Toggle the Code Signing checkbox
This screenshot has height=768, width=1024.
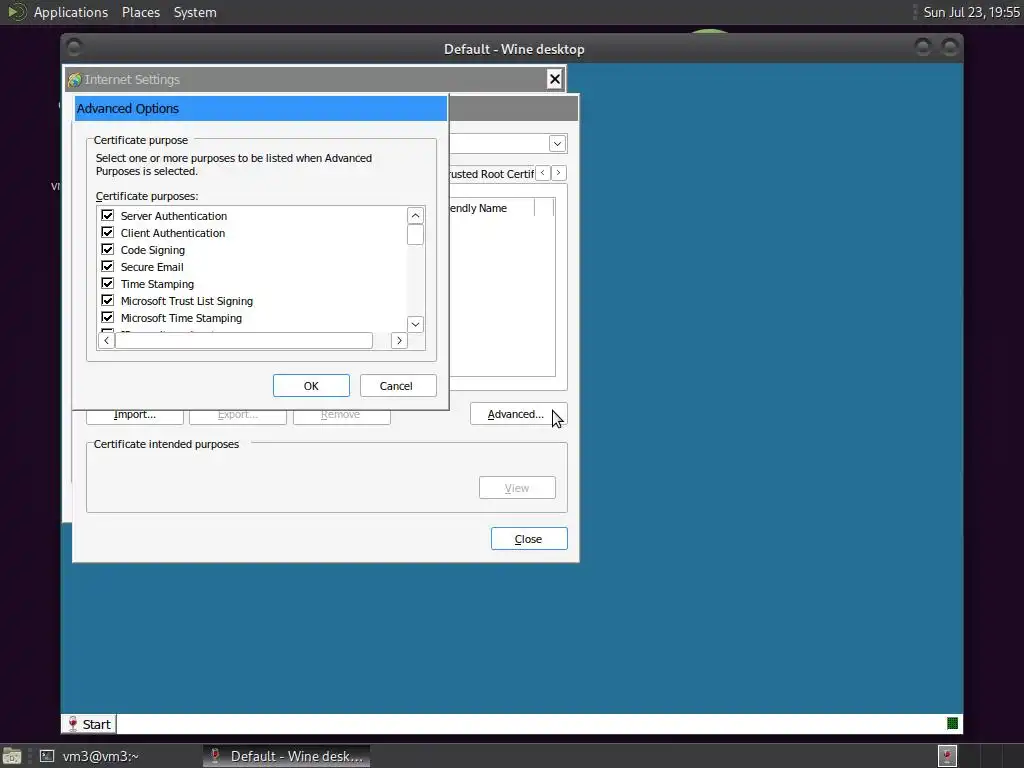(108, 249)
